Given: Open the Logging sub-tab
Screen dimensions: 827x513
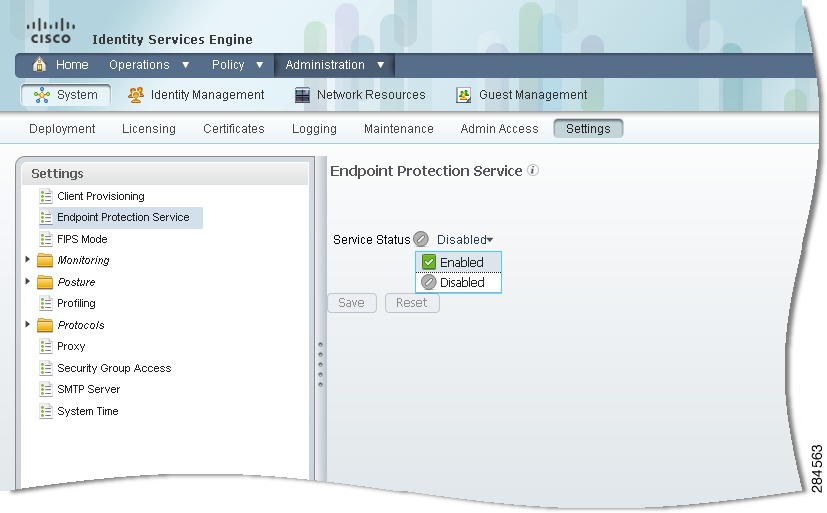Looking at the screenshot, I should tap(314, 129).
